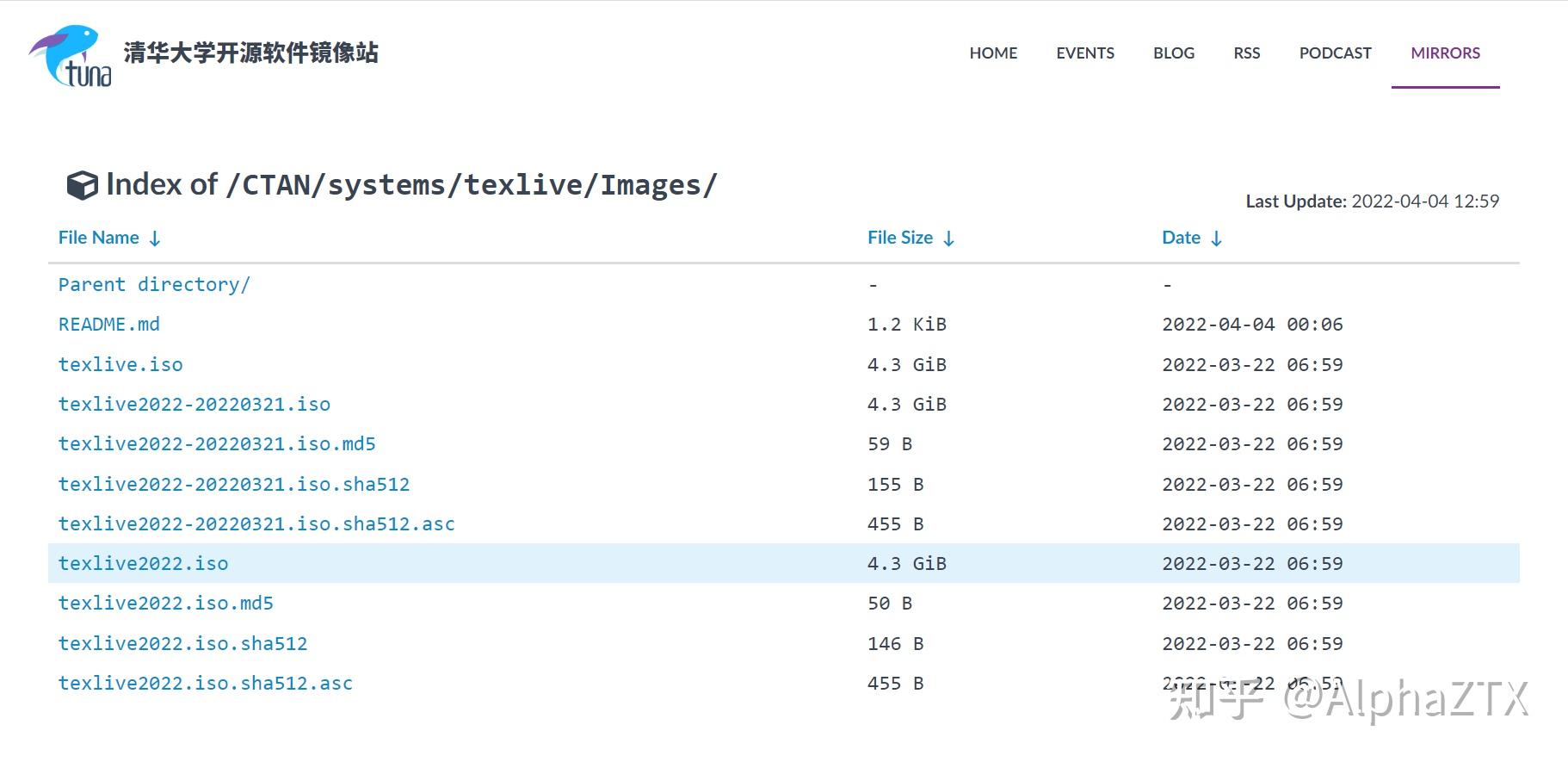Click the site title 清华大学开源软件镜像站
This screenshot has width=1568, height=768.
click(250, 53)
